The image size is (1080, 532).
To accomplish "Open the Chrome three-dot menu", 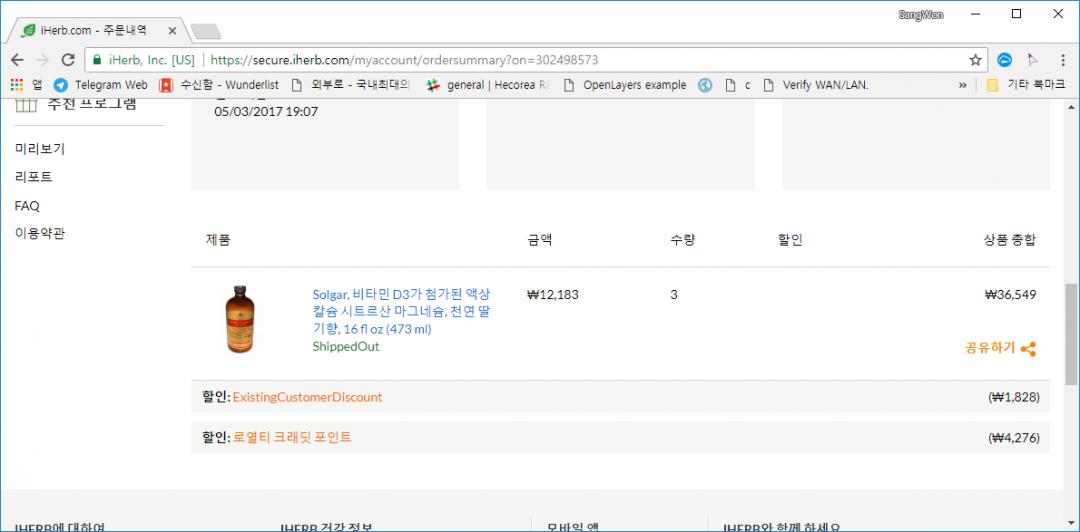I will click(x=1060, y=60).
